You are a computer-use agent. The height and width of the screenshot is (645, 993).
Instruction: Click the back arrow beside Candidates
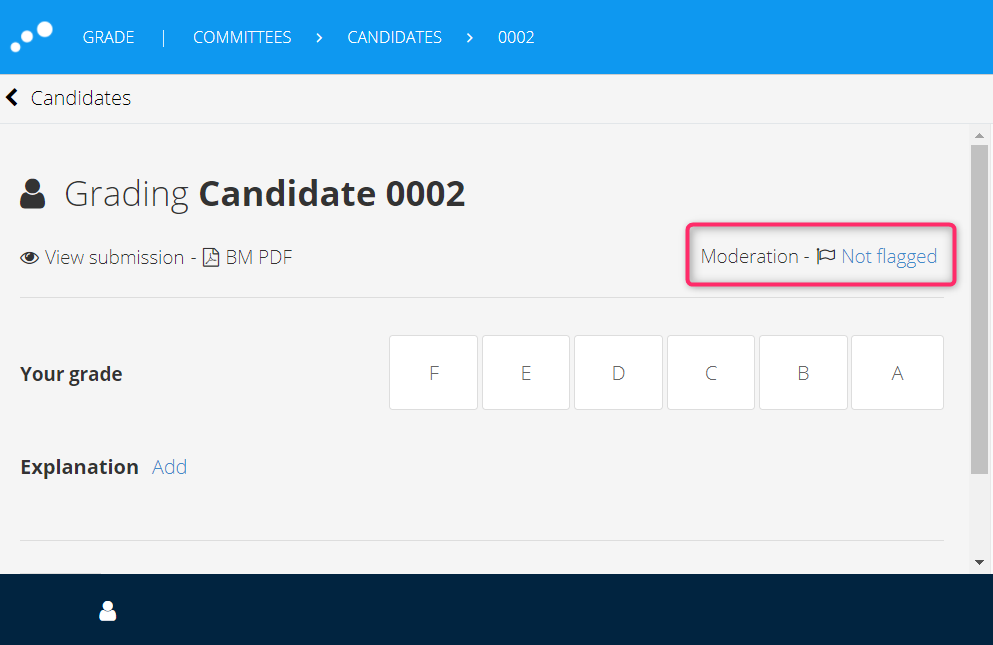(x=12, y=98)
